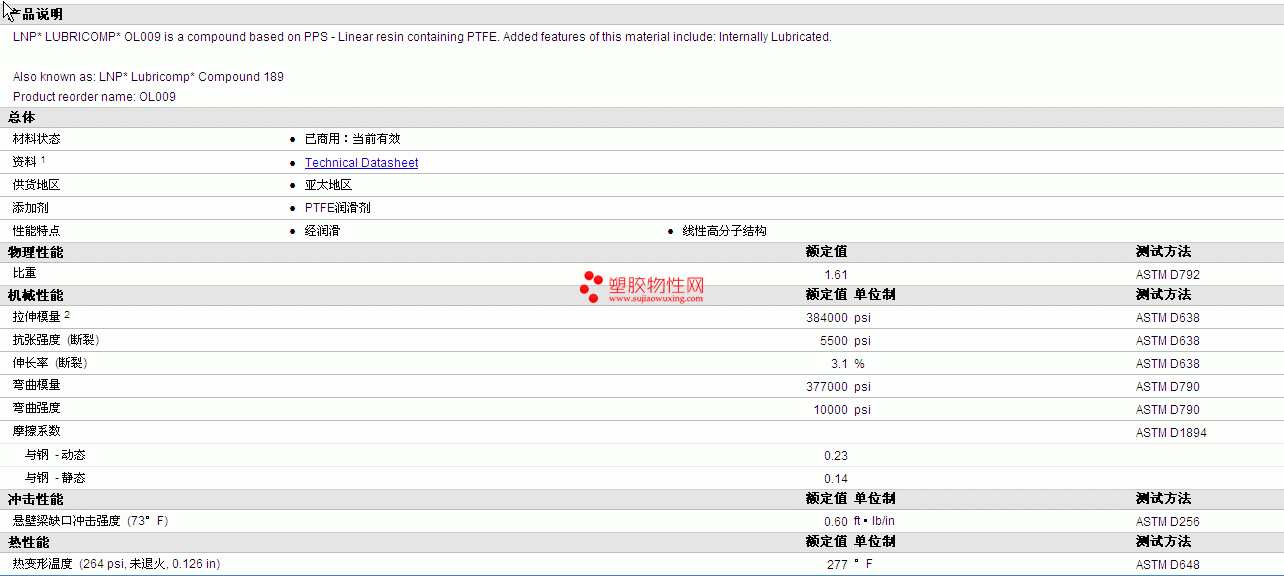Click the product description sentence starting "LNP* LUBRICOMP* OL009"
This screenshot has width=1284, height=576.
(x=422, y=37)
